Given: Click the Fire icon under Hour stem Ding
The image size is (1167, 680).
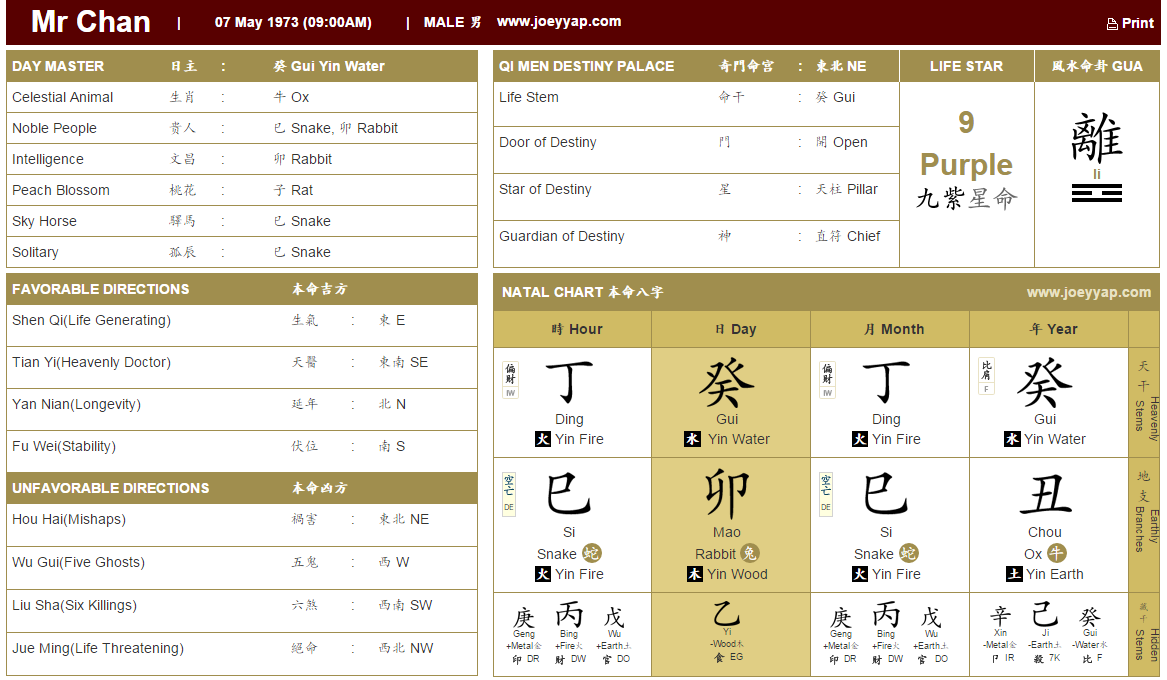Looking at the screenshot, I should pyautogui.click(x=543, y=439).
